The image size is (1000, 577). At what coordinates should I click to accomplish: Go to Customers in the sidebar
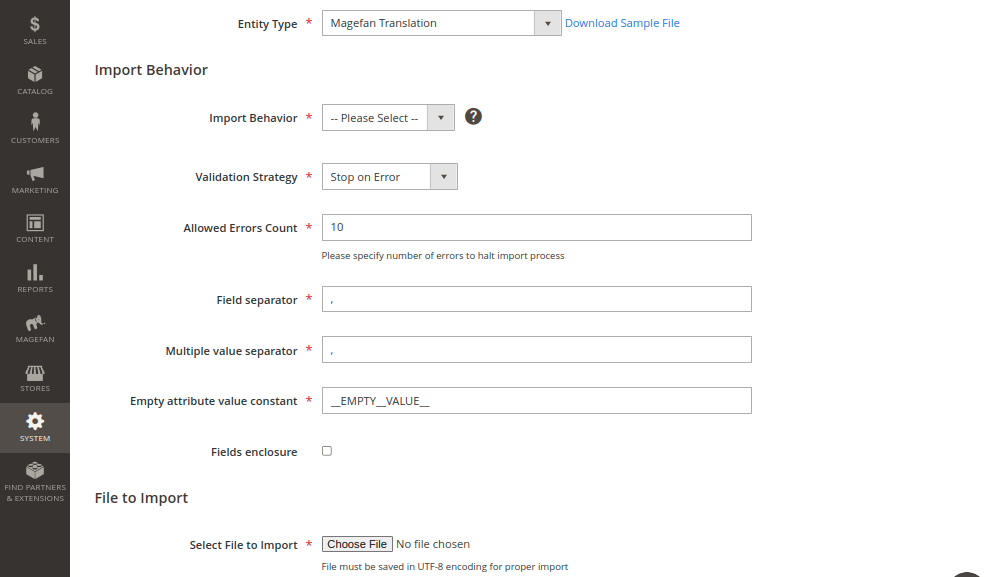(34, 128)
